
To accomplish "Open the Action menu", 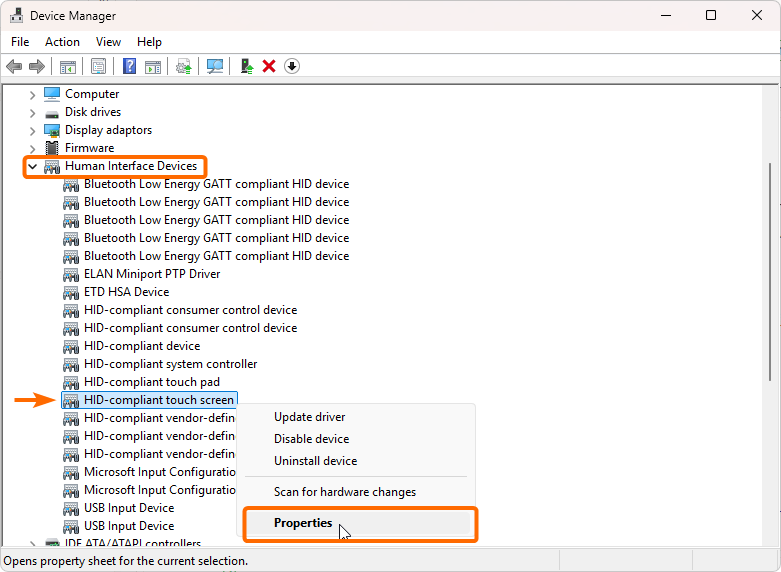I will click(x=62, y=42).
